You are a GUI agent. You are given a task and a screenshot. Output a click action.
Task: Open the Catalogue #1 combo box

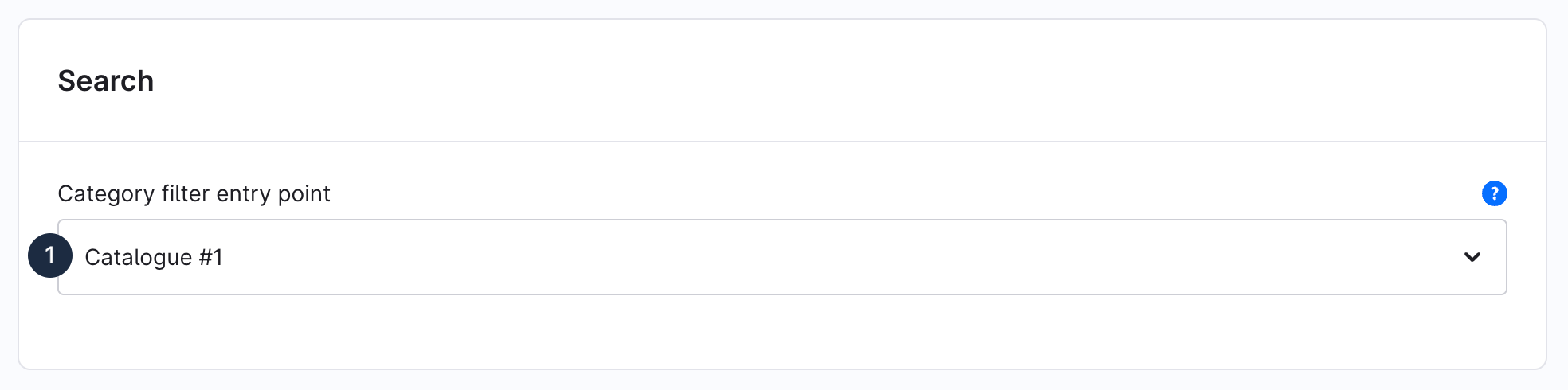point(781,257)
